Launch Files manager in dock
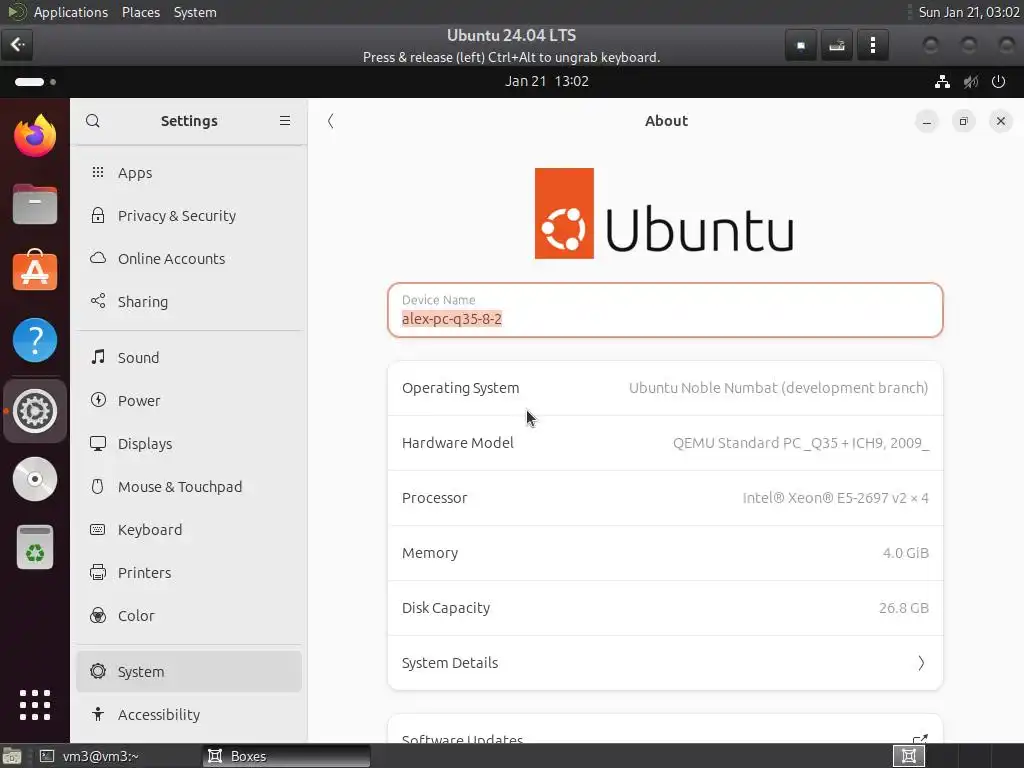Viewport: 1024px width, 768px height. tap(35, 204)
